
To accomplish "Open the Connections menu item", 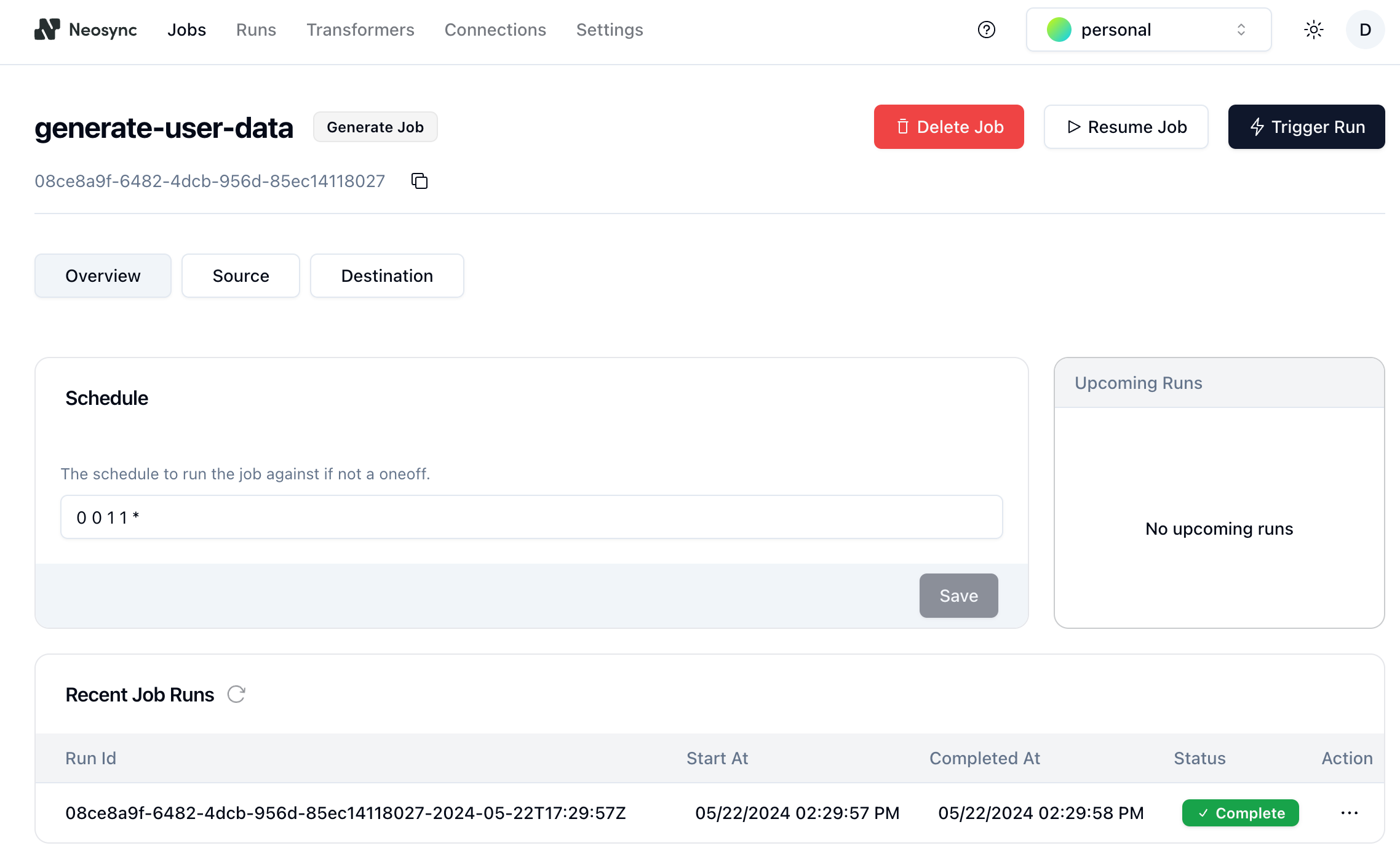I will 495,29.
